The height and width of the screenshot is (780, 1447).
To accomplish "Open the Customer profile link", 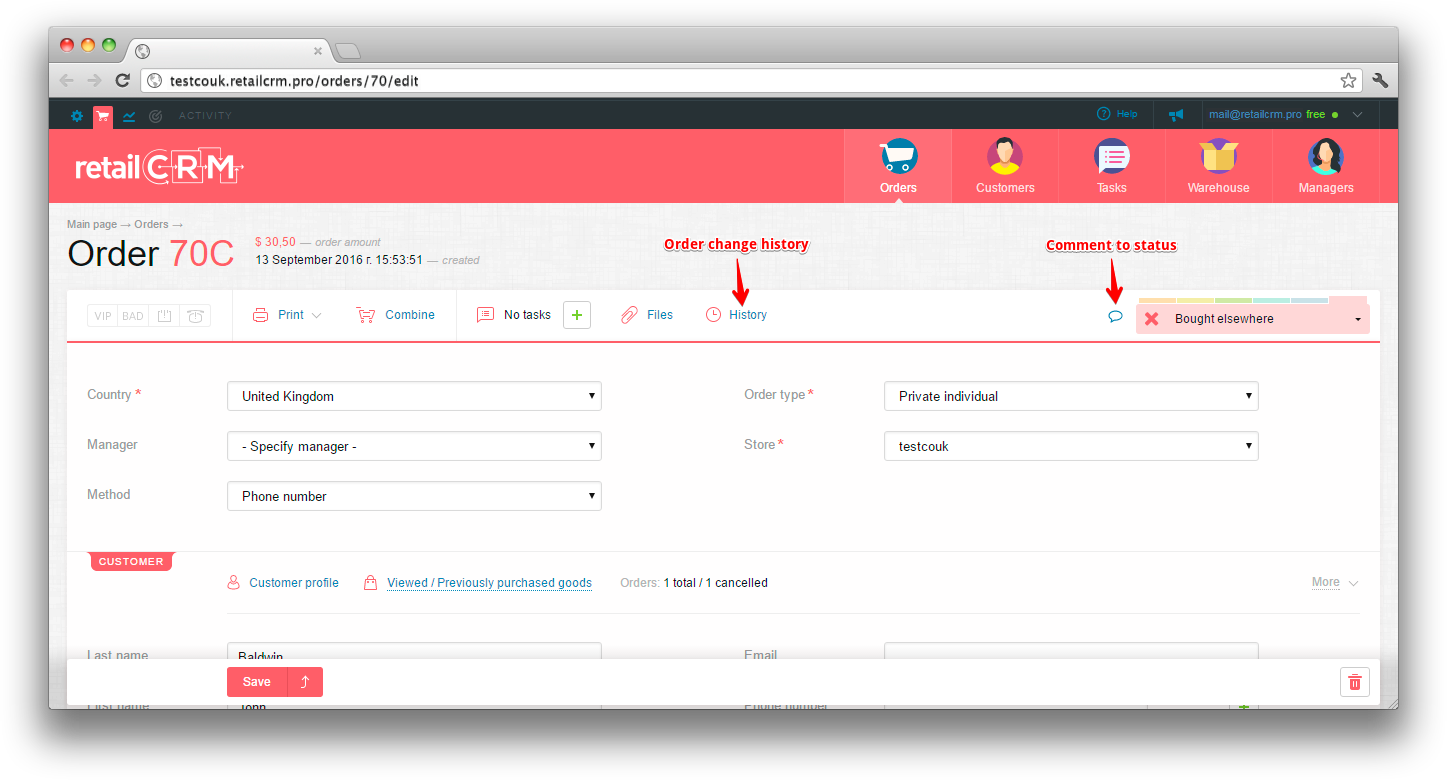I will (283, 583).
